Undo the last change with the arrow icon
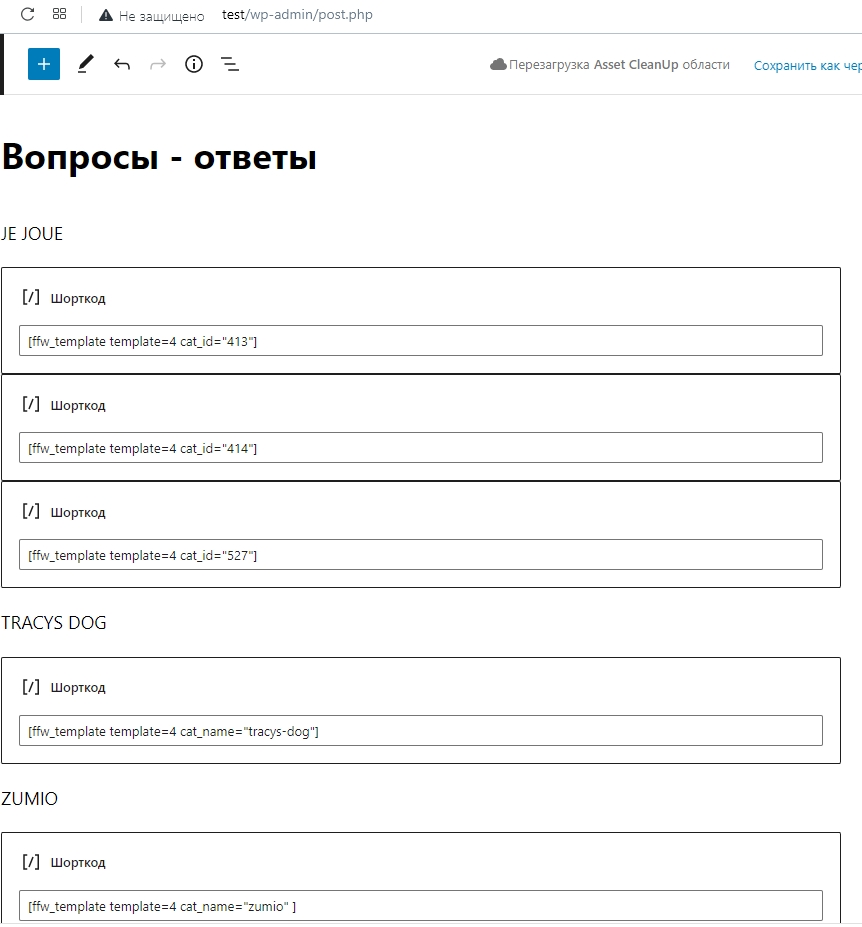This screenshot has height=927, width=862. coord(122,64)
